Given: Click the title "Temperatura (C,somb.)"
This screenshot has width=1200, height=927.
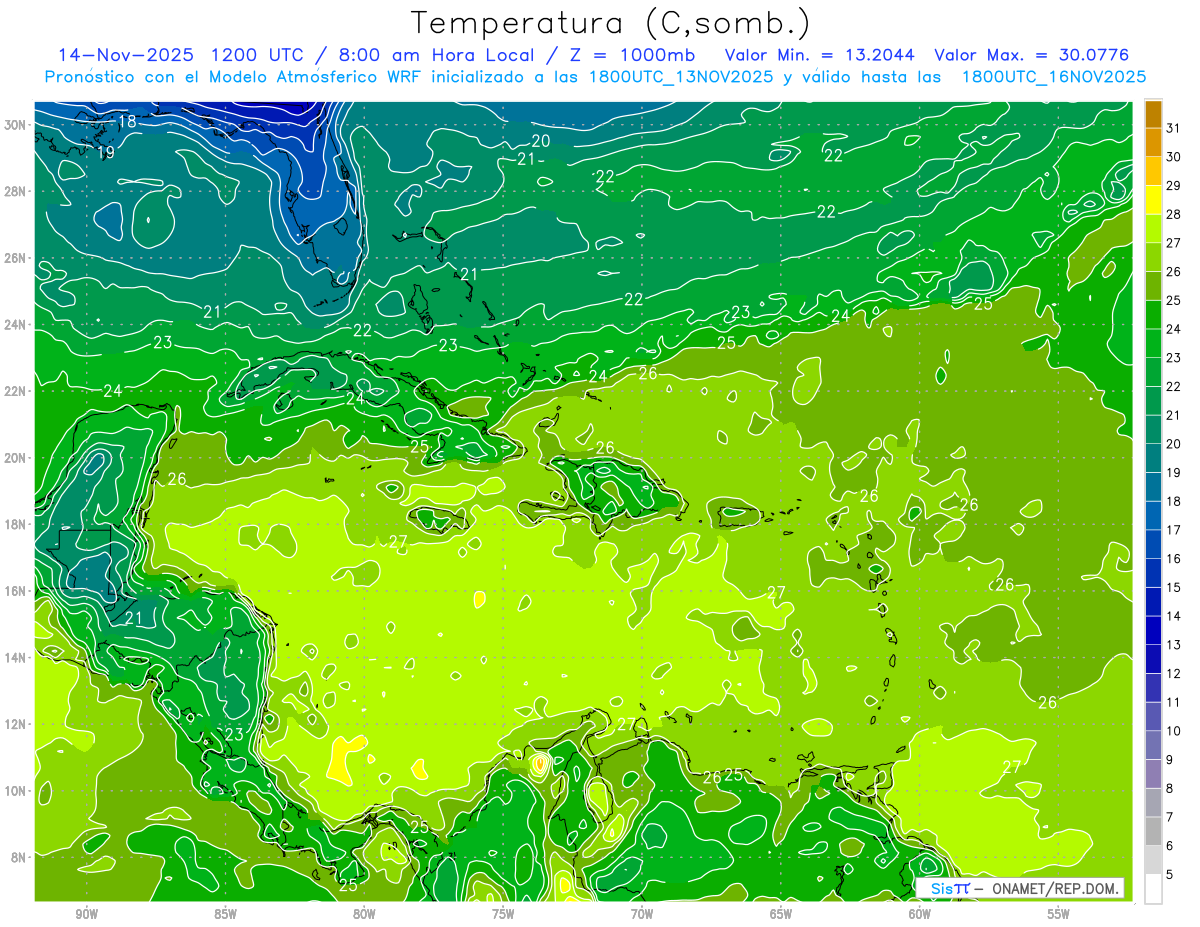Looking at the screenshot, I should pos(611,23).
